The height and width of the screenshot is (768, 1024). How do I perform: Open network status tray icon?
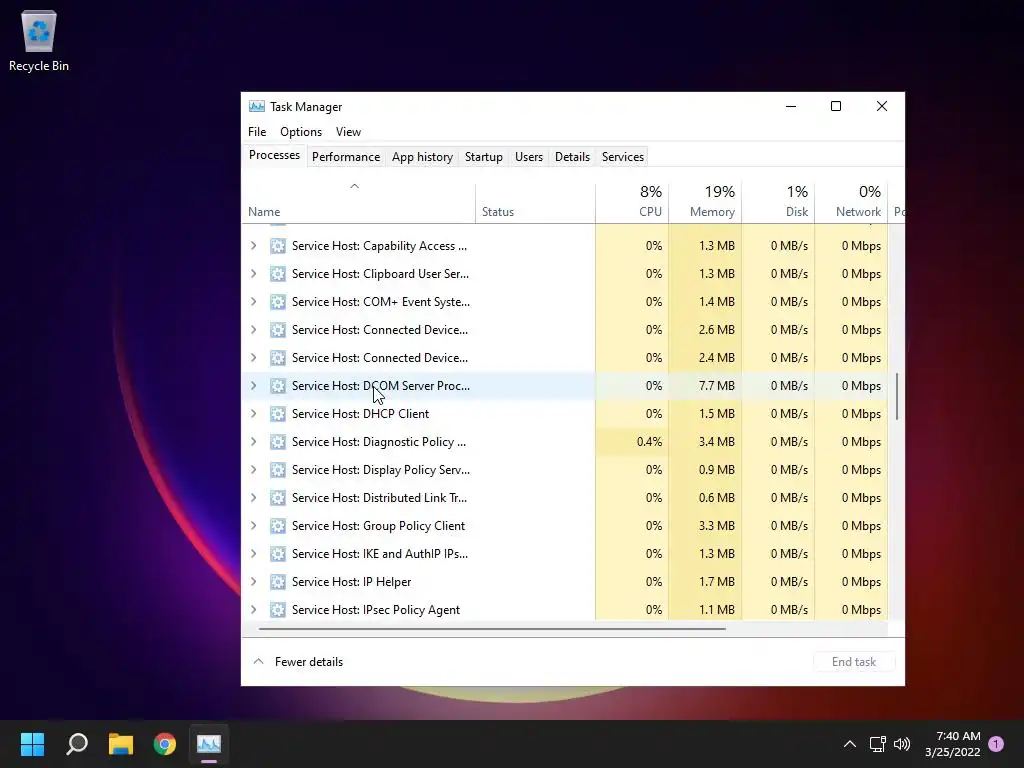[877, 744]
